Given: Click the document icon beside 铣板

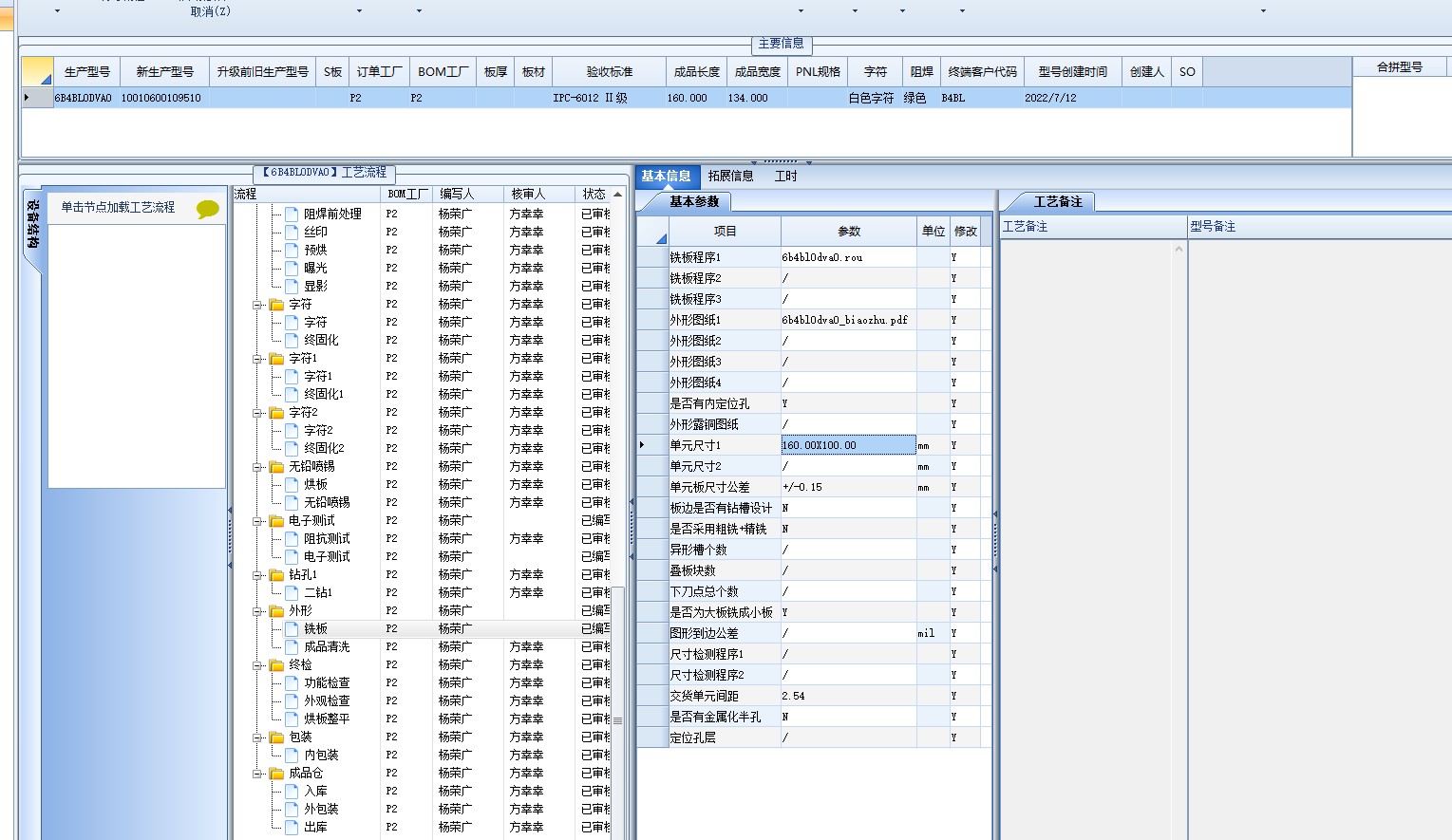Looking at the screenshot, I should [x=292, y=629].
